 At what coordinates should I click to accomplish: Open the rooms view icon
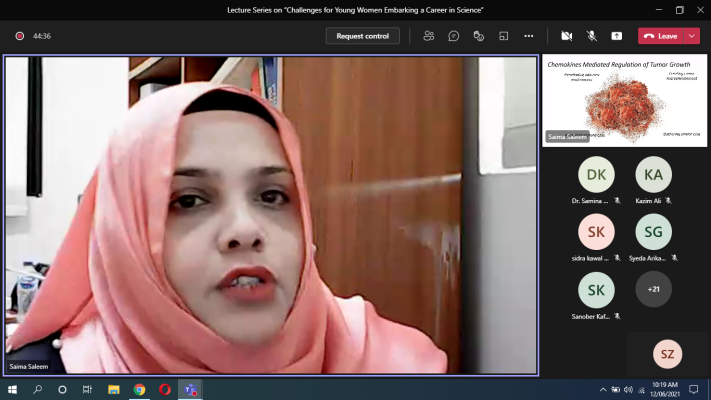504,36
